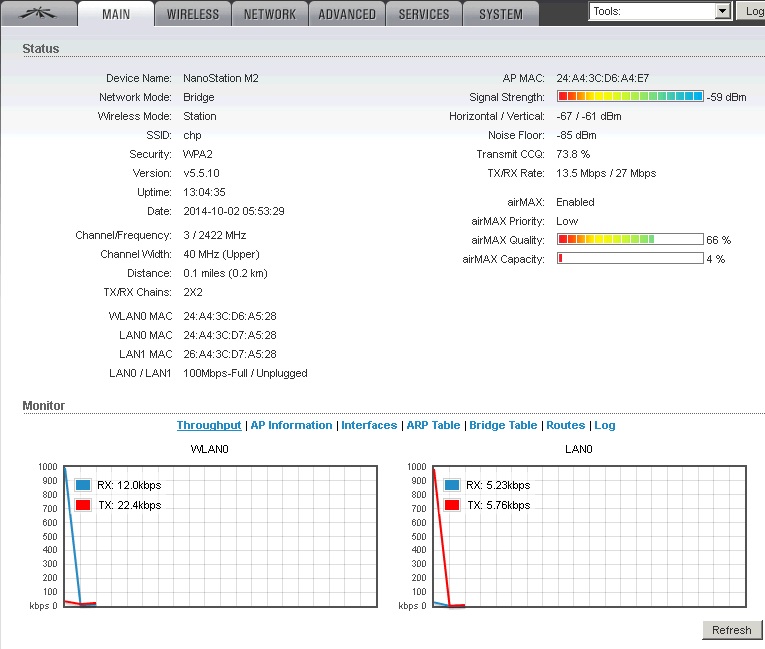The image size is (765, 649).
Task: Select the TX/RX Chains value 2X2
Action: pos(193,292)
